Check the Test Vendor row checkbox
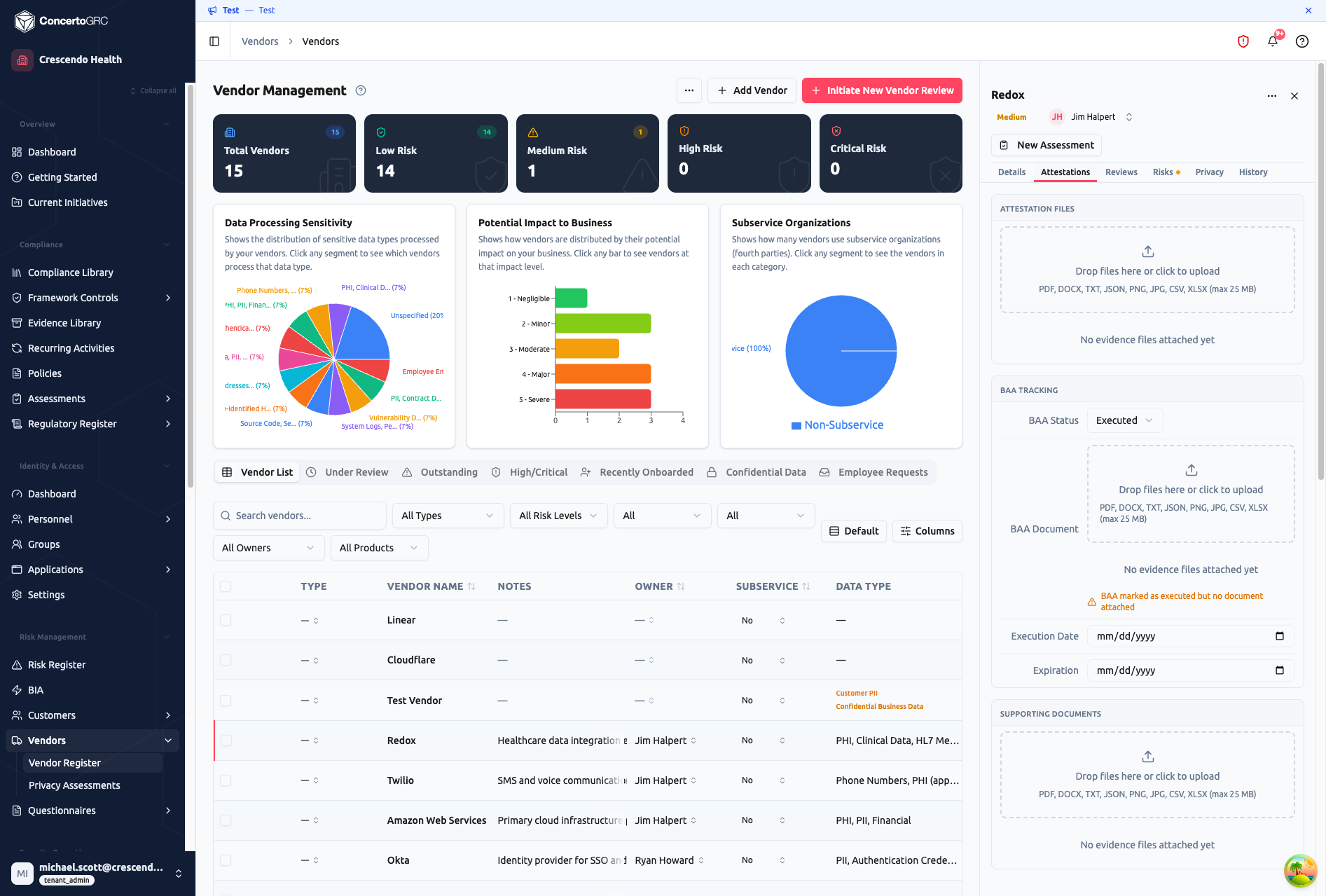Screen dimensions: 1326x896 click(x=226, y=701)
